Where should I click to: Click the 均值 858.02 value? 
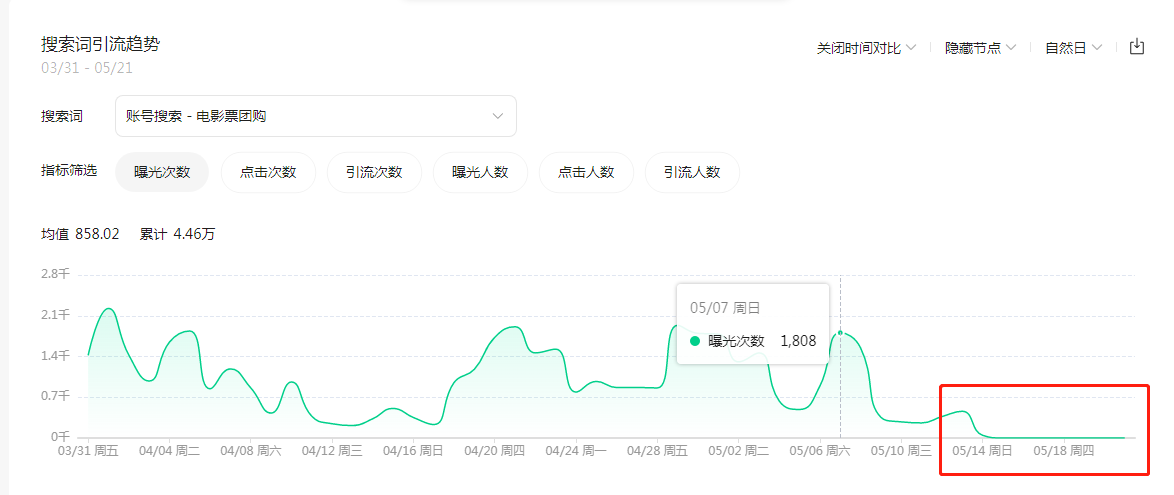[x=80, y=234]
